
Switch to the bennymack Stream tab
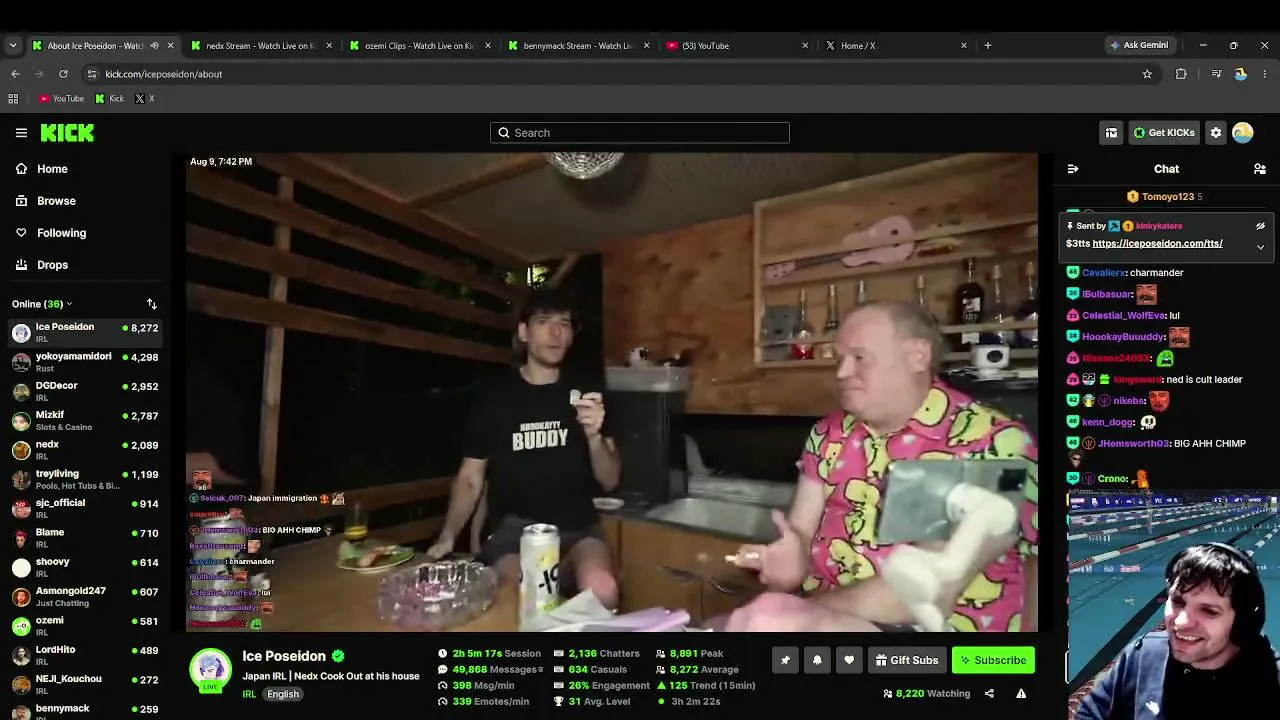coord(579,45)
